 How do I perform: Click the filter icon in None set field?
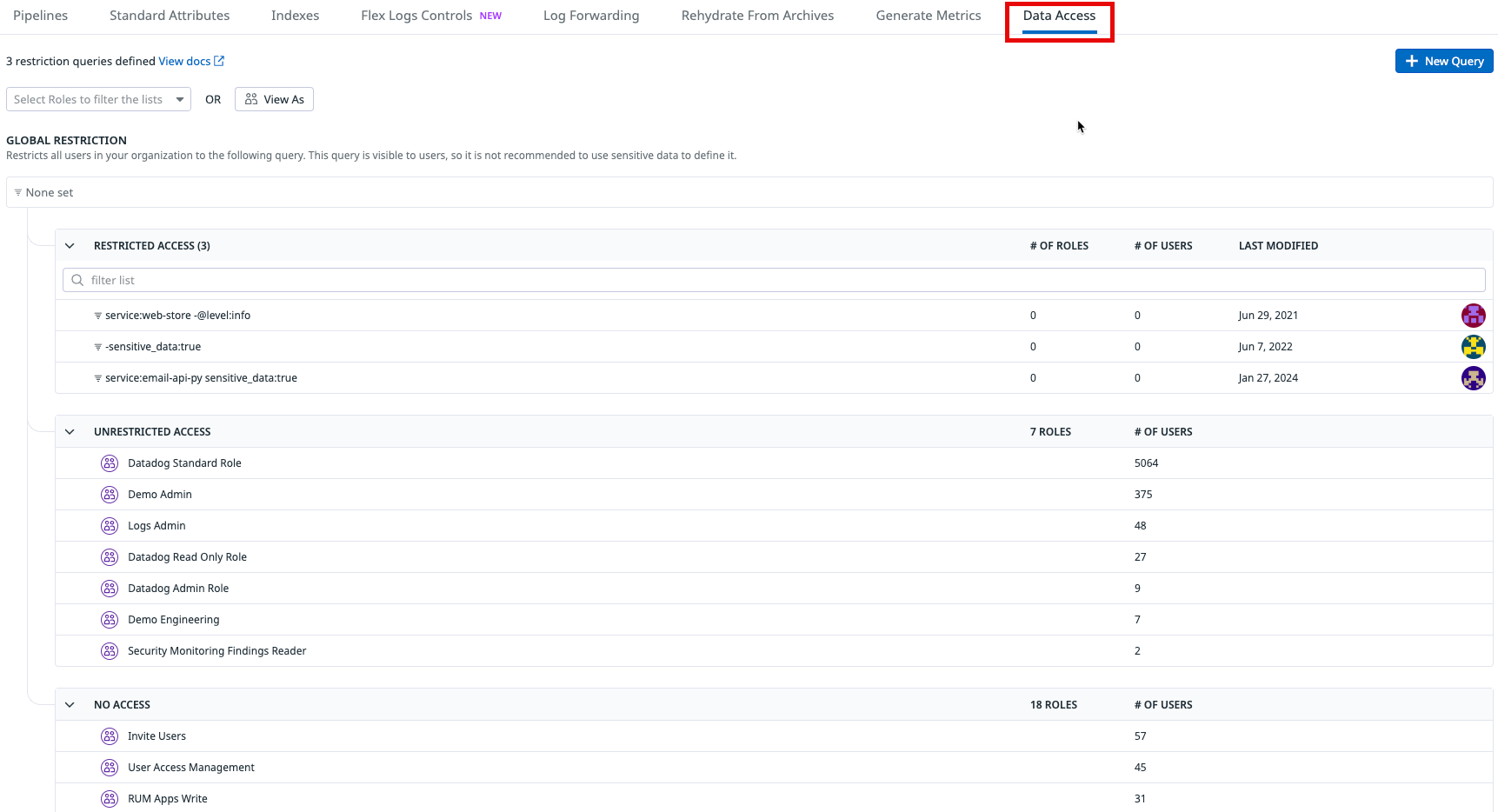18,192
